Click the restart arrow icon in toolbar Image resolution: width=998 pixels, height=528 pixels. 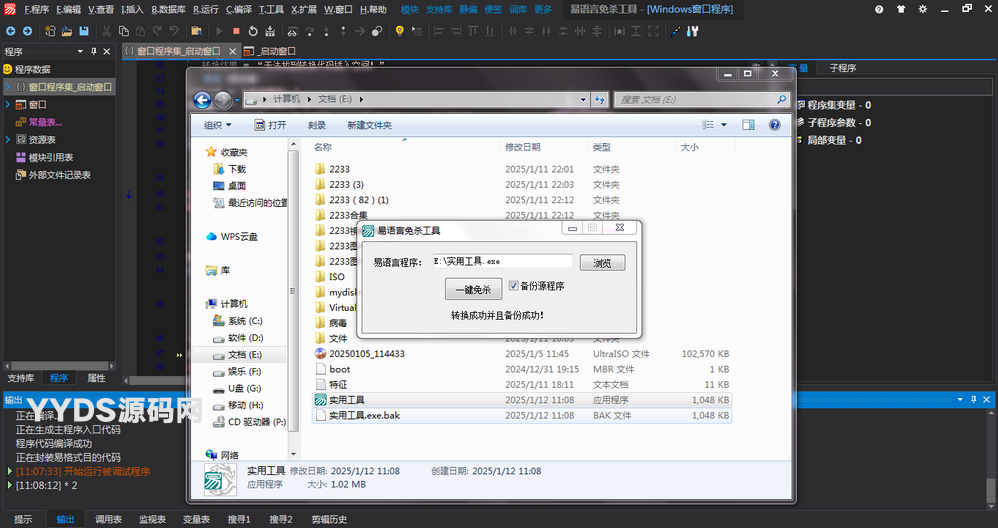click(x=252, y=31)
